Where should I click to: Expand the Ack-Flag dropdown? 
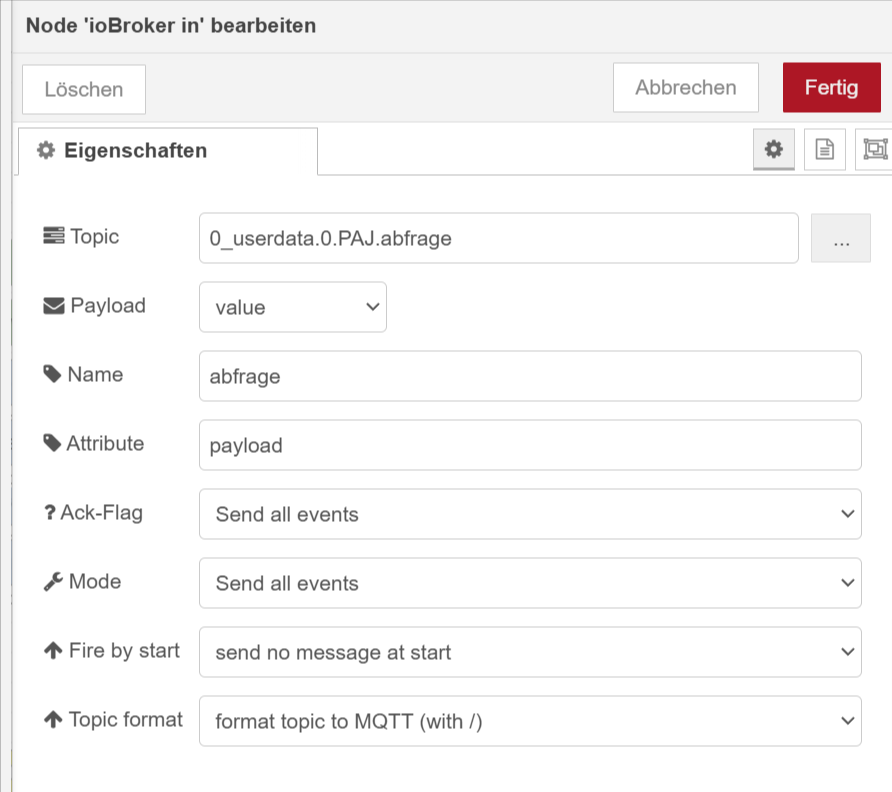[x=529, y=514]
